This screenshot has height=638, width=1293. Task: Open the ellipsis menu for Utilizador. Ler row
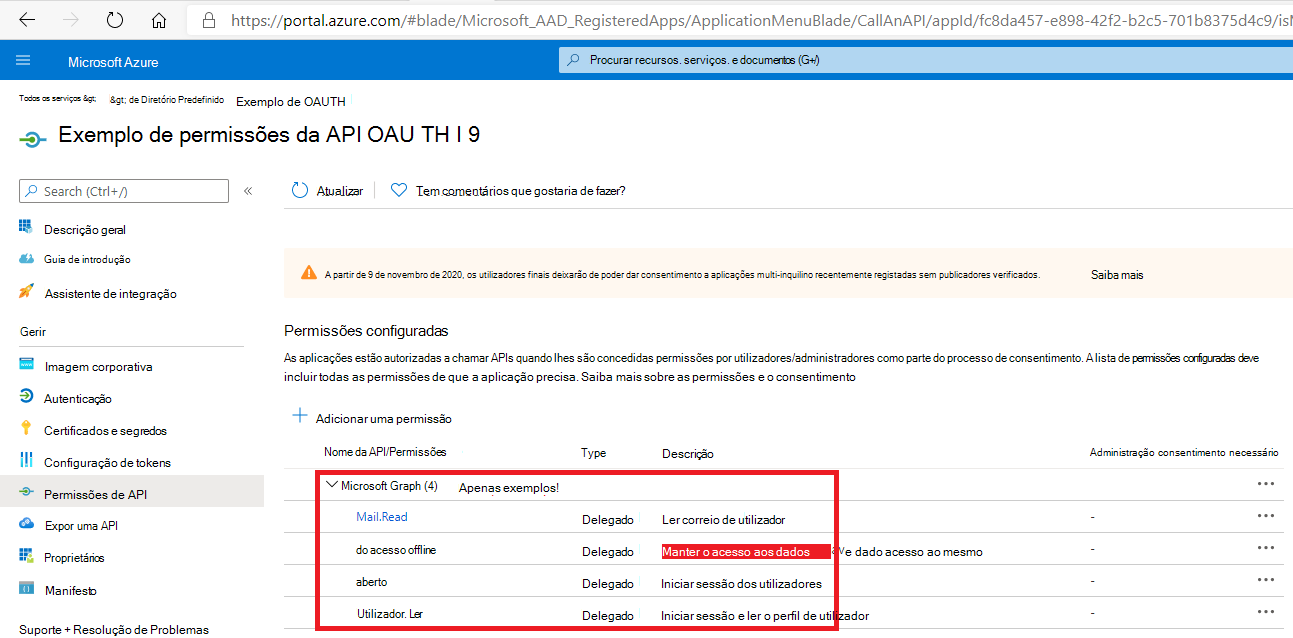tap(1266, 612)
